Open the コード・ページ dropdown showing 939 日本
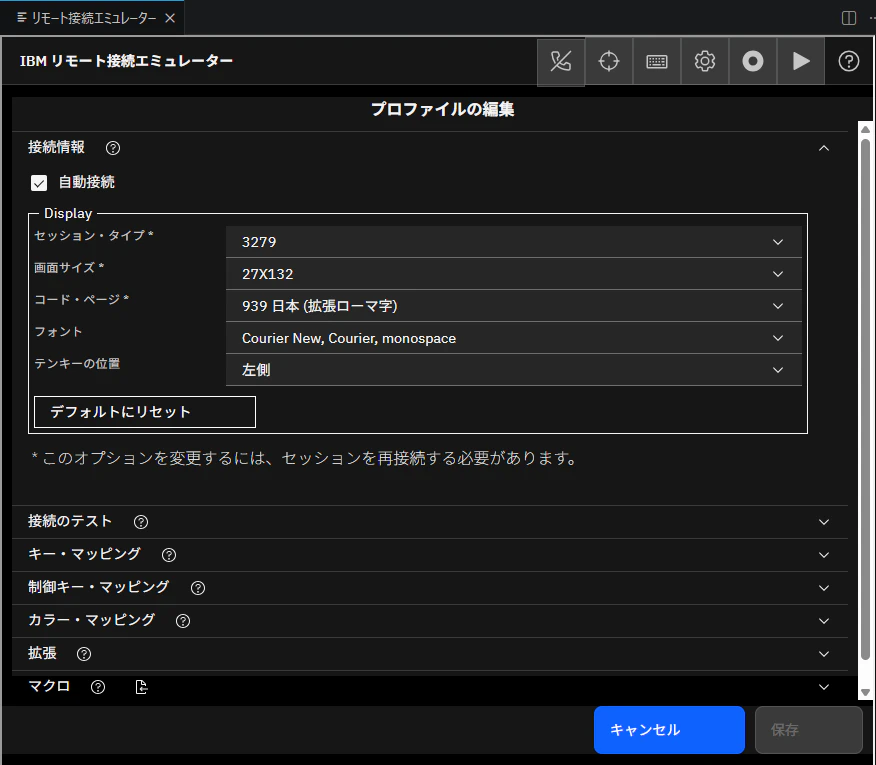The height and width of the screenshot is (765, 876). click(513, 306)
